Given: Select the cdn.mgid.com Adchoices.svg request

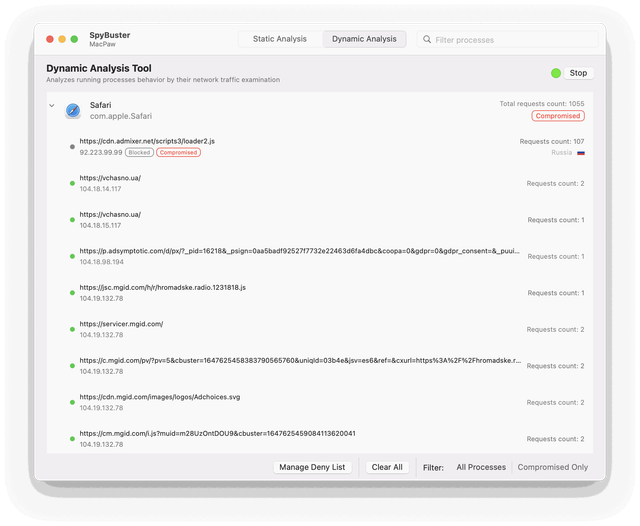Looking at the screenshot, I should (x=160, y=397).
